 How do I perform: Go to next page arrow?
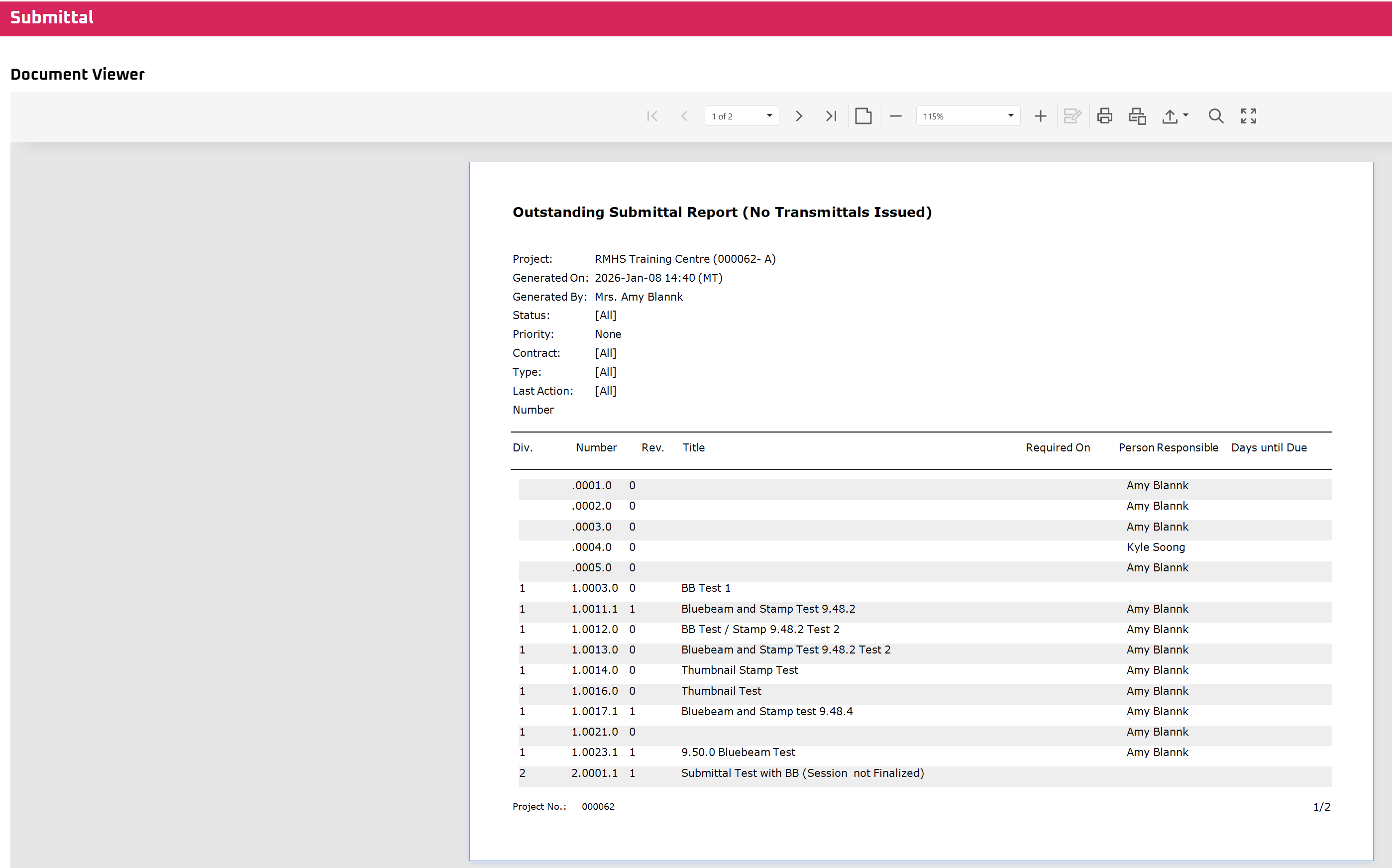[x=798, y=116]
